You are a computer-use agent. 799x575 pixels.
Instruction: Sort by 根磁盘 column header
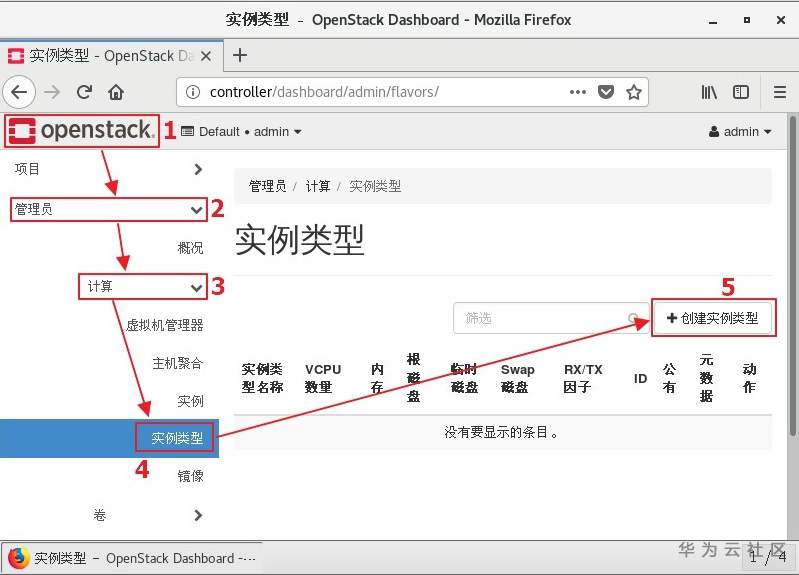pyautogui.click(x=413, y=378)
